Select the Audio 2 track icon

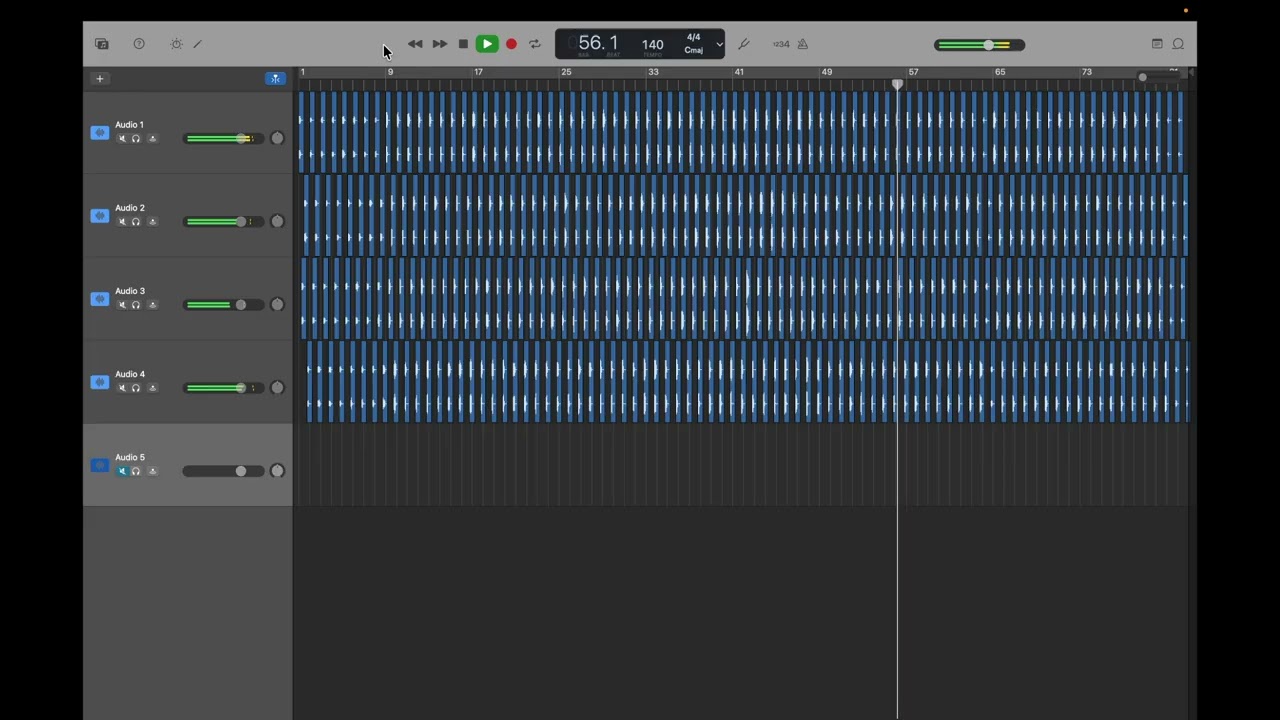(99, 215)
